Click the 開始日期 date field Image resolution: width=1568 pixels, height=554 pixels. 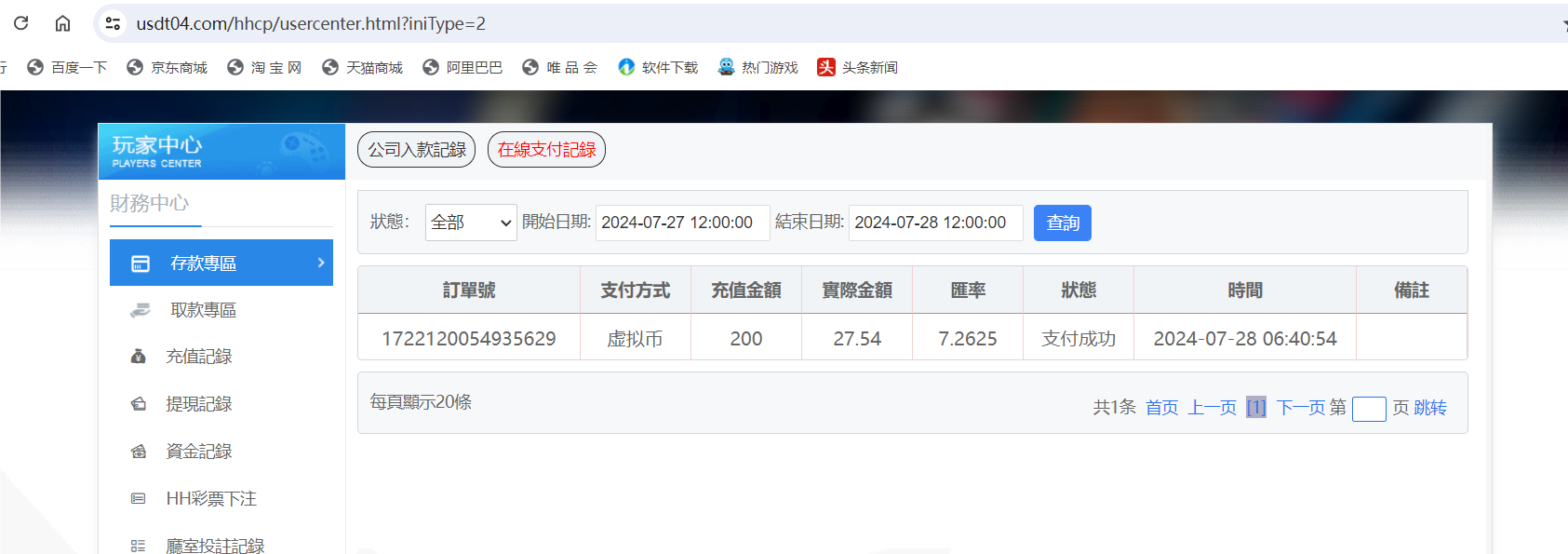coord(683,223)
